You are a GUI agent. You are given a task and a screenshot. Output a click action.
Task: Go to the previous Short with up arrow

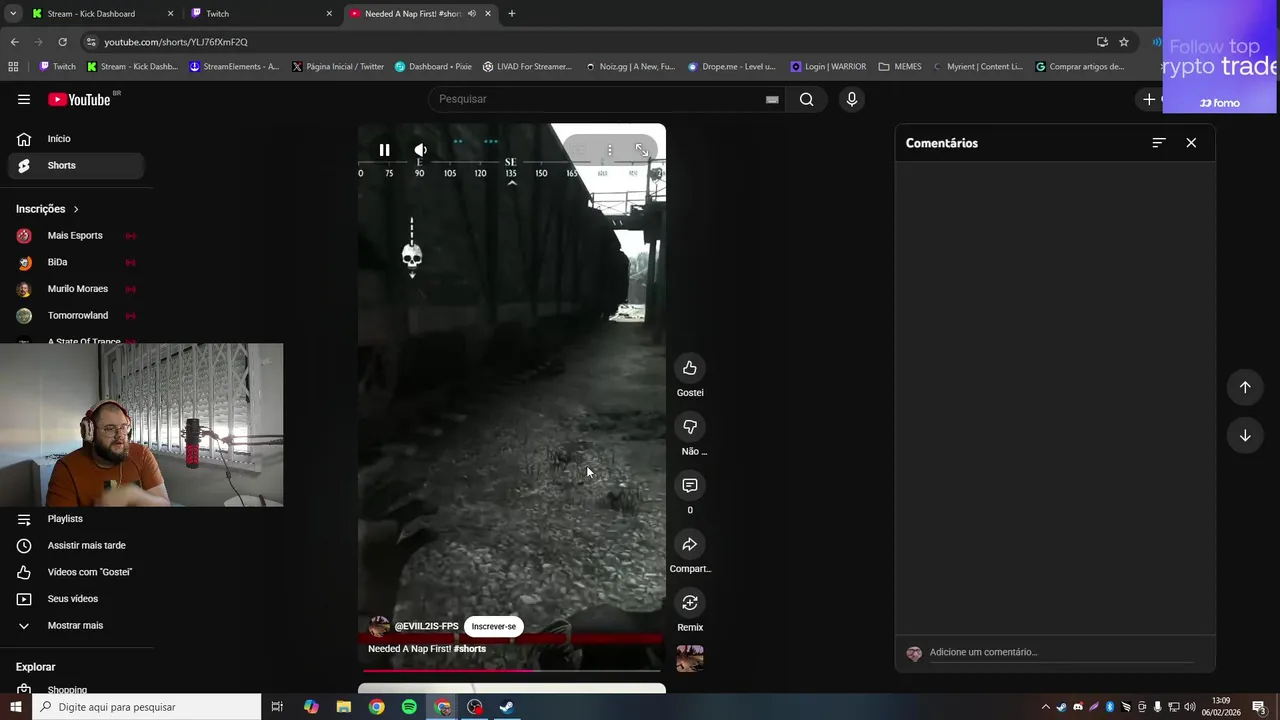click(1245, 387)
